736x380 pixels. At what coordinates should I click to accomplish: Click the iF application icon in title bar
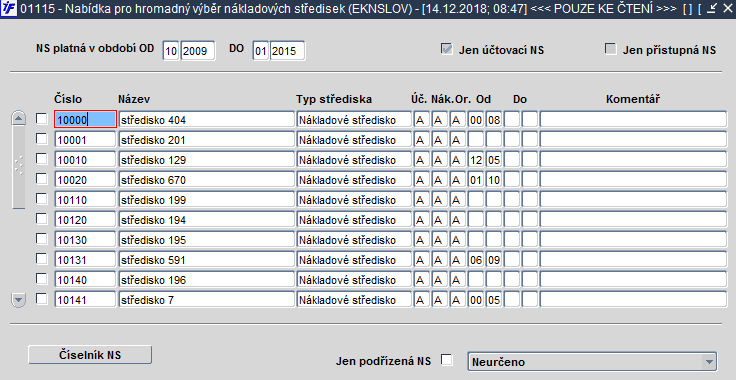click(9, 8)
